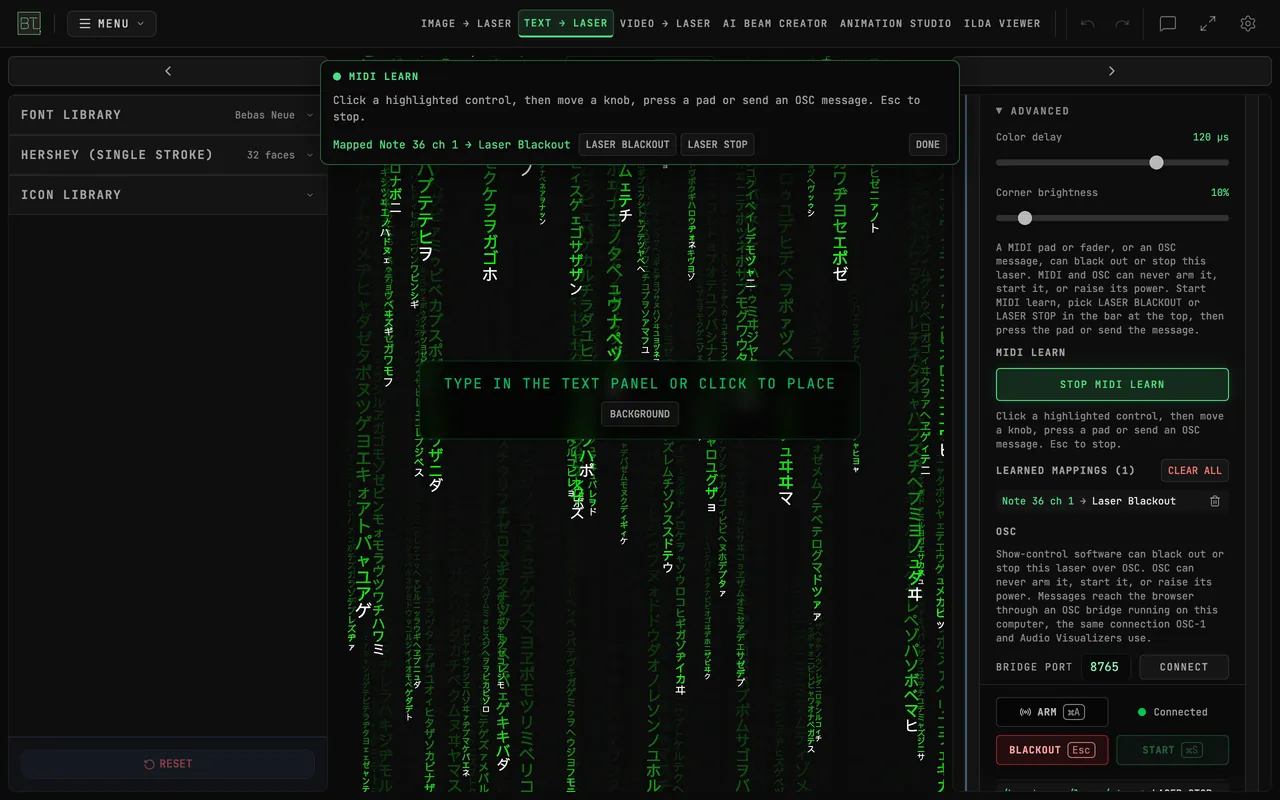The width and height of the screenshot is (1280, 800).
Task: Collapse the Advanced section
Action: tap(1032, 111)
